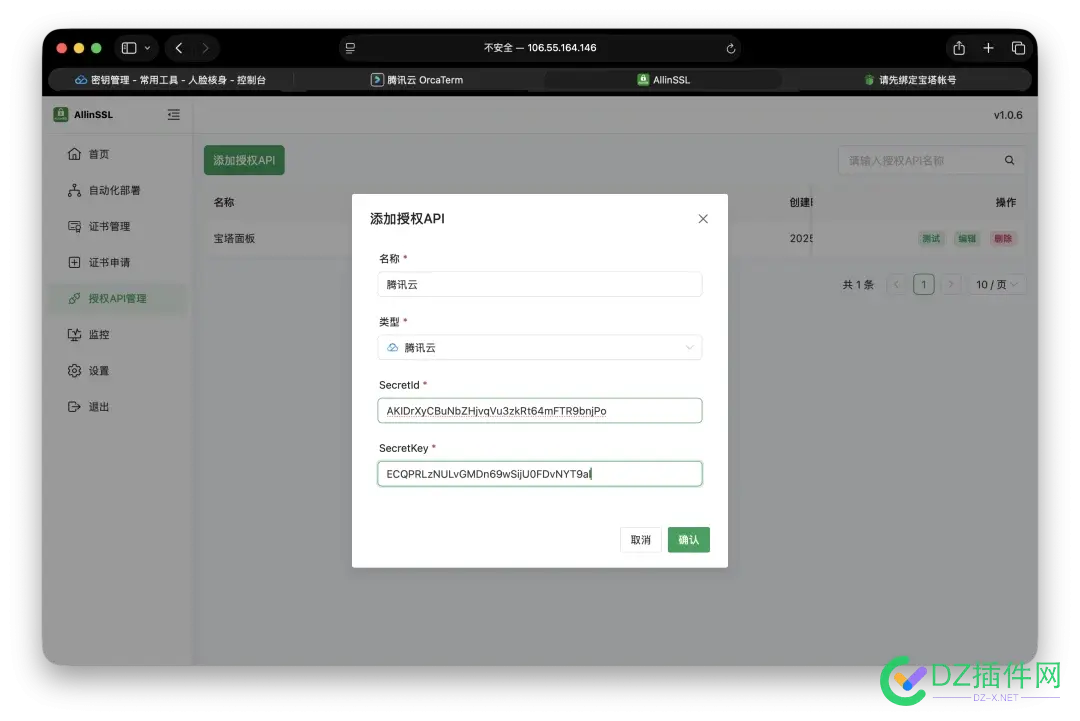1080x721 pixels.
Task: Switch to 请先绑定宝塔帐号 browser tab
Action: tap(909, 80)
